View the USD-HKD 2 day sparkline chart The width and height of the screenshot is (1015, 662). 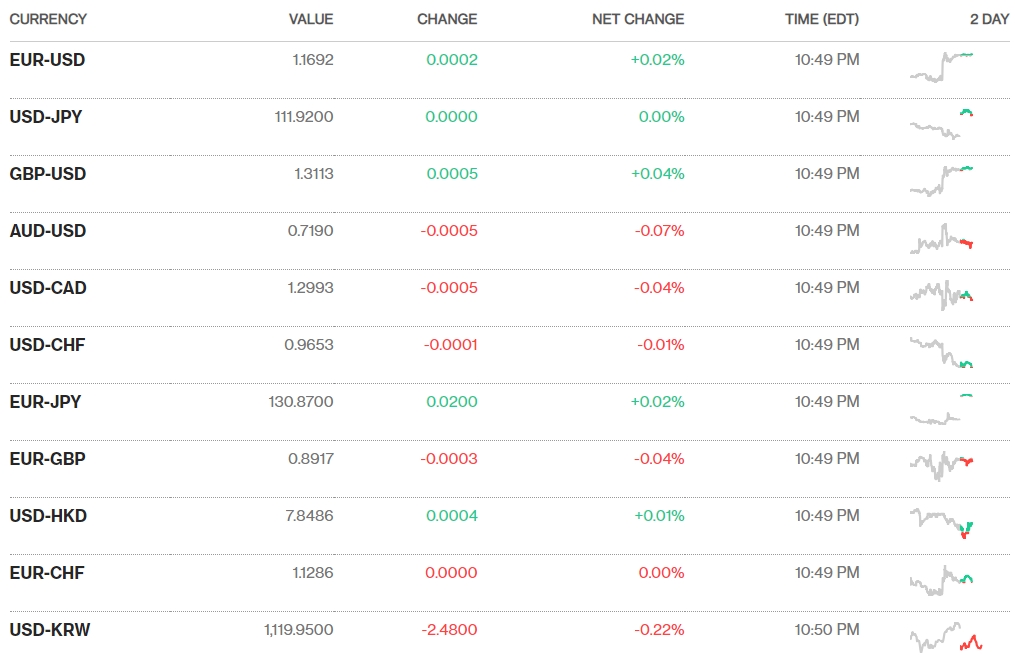[942, 522]
